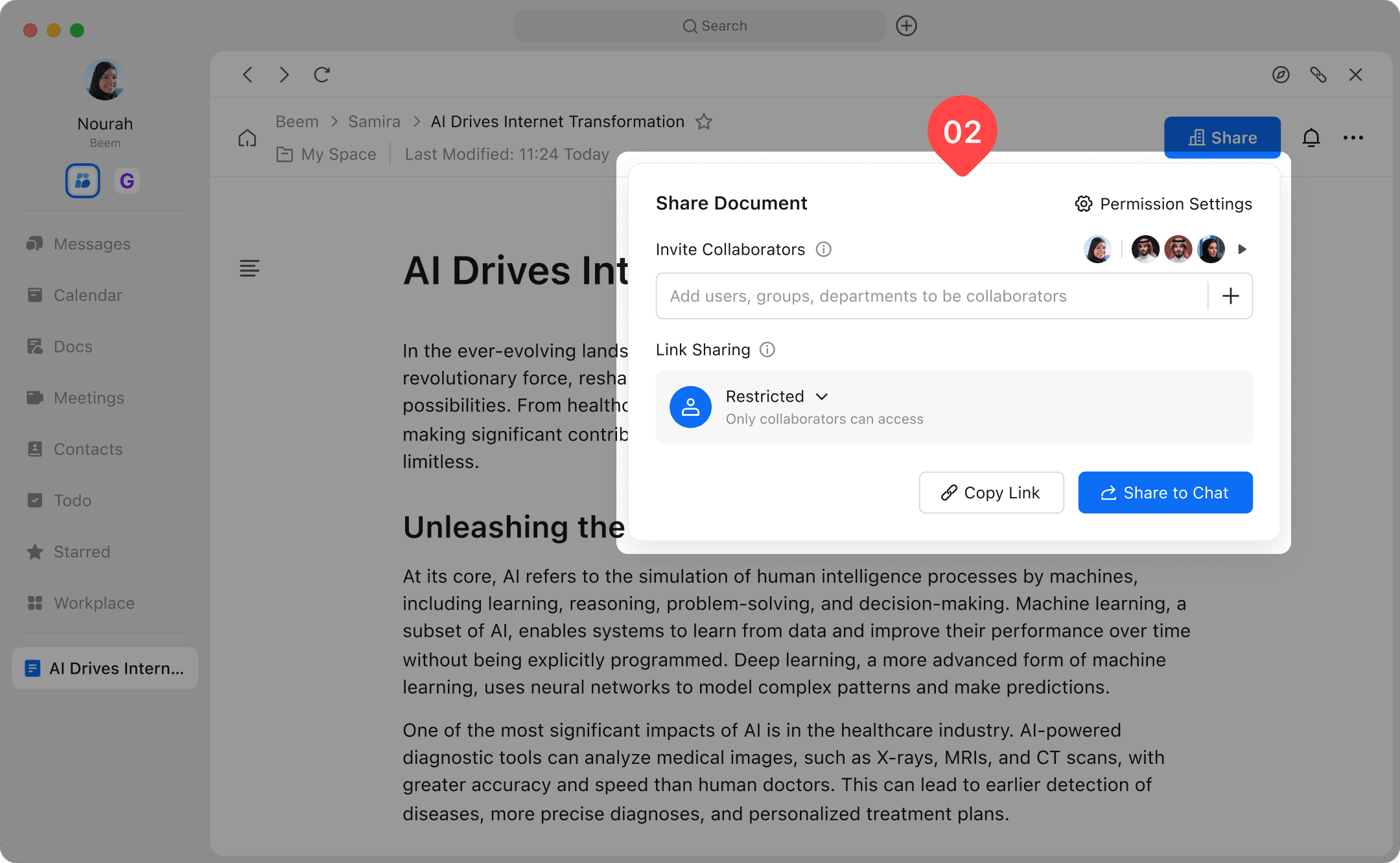This screenshot has height=863, width=1400.
Task: Click the Permission Settings gear
Action: click(1084, 204)
